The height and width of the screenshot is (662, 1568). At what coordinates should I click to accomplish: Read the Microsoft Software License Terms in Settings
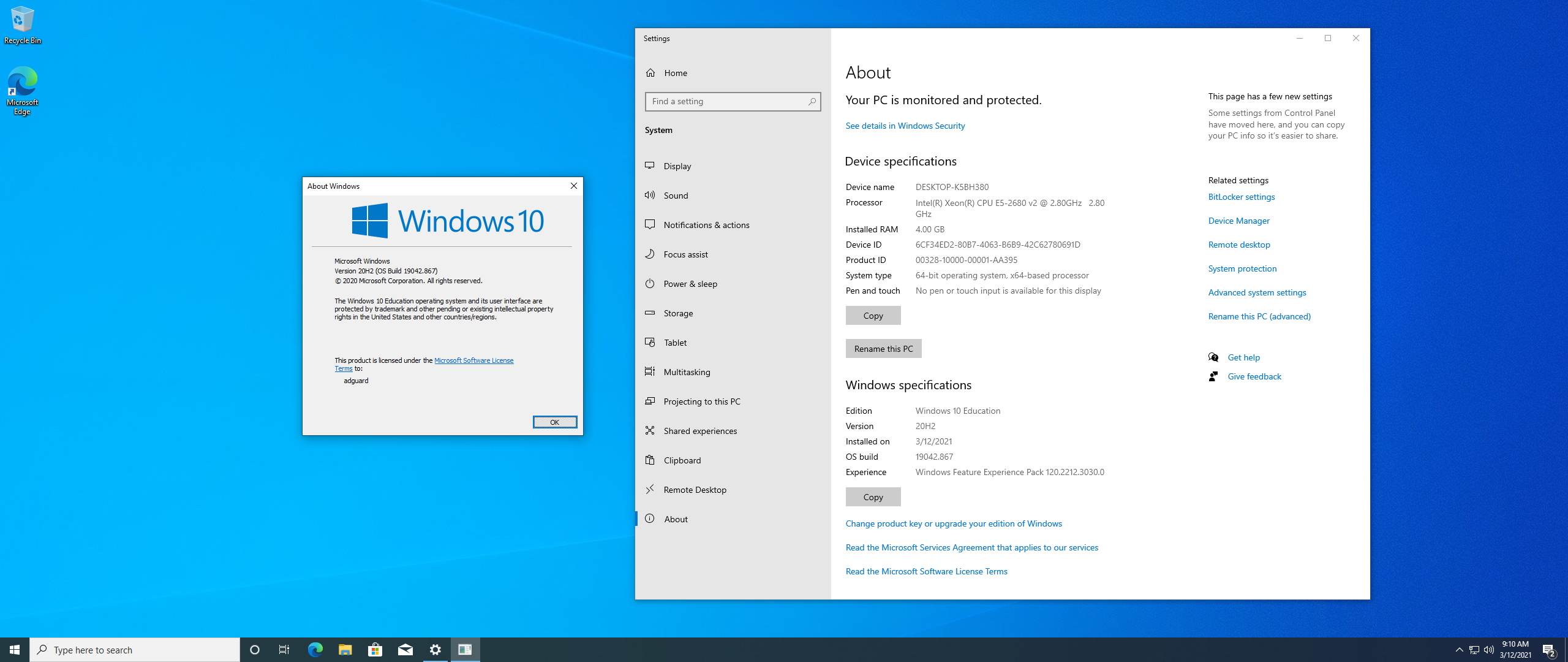click(x=926, y=571)
